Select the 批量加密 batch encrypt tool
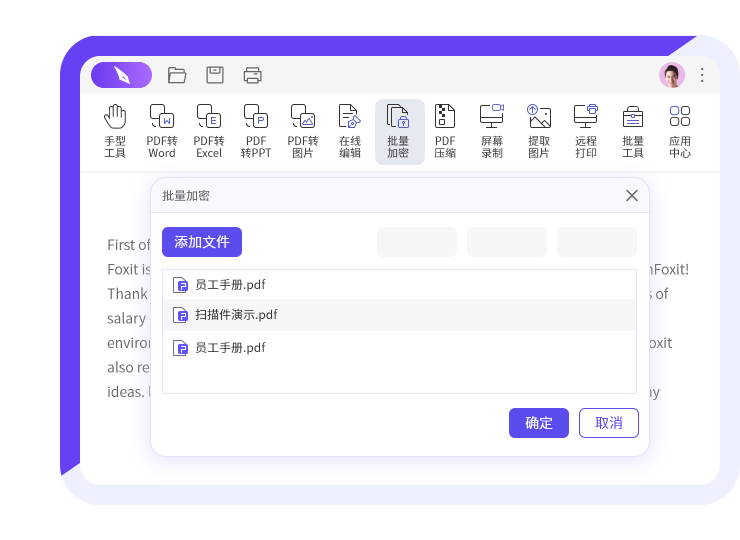740x540 pixels. (398, 131)
